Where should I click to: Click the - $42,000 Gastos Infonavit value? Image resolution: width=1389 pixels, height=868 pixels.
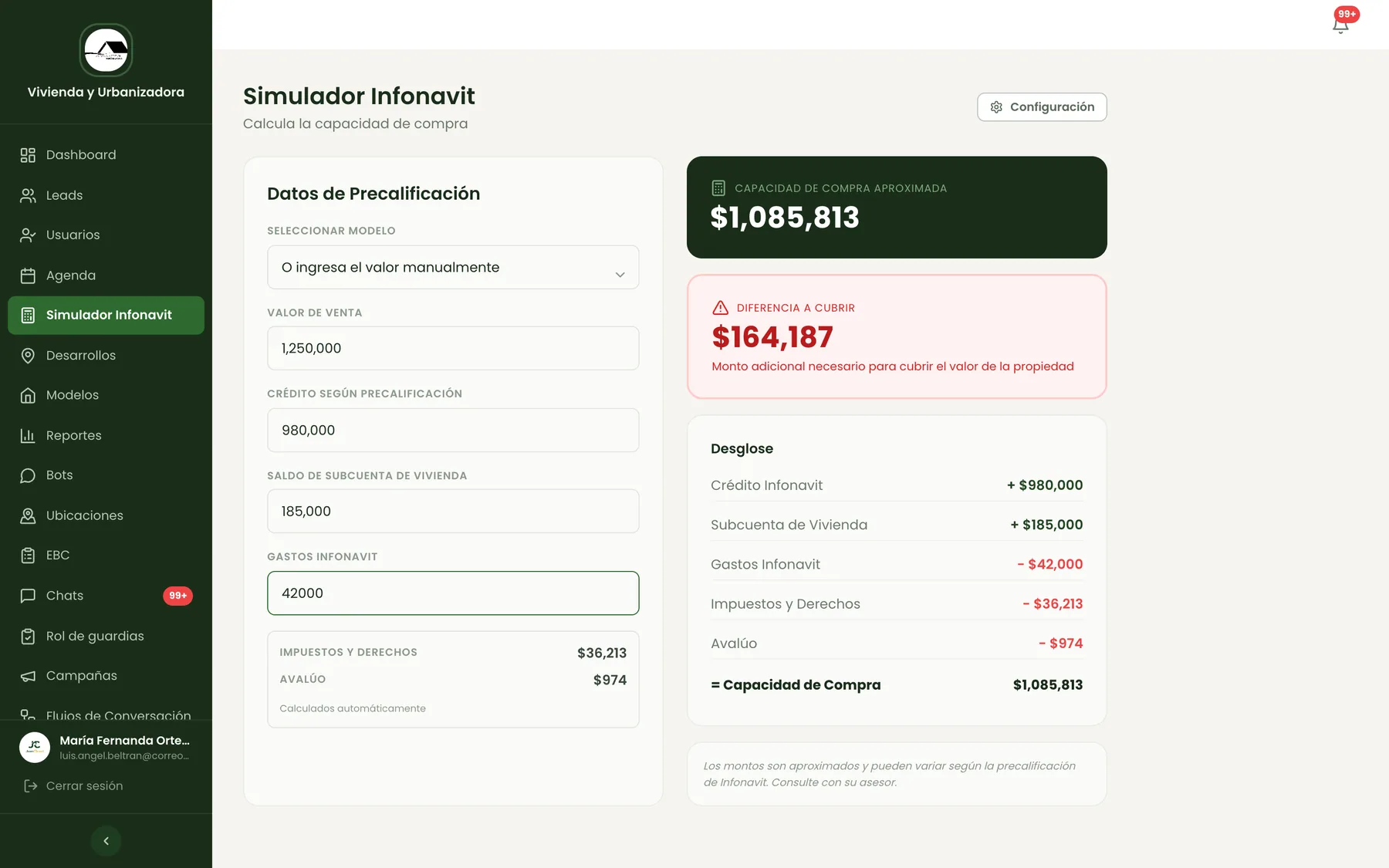pos(1049,564)
